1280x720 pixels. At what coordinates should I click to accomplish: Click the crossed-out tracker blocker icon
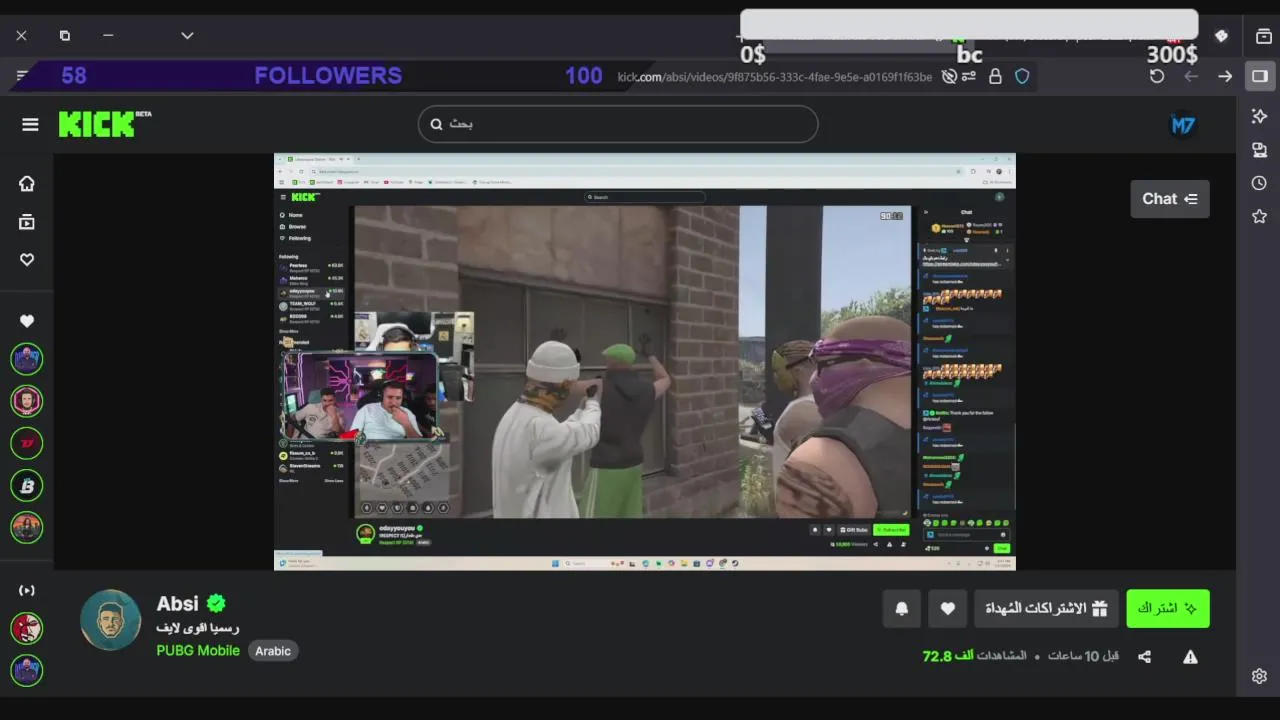tap(949, 76)
